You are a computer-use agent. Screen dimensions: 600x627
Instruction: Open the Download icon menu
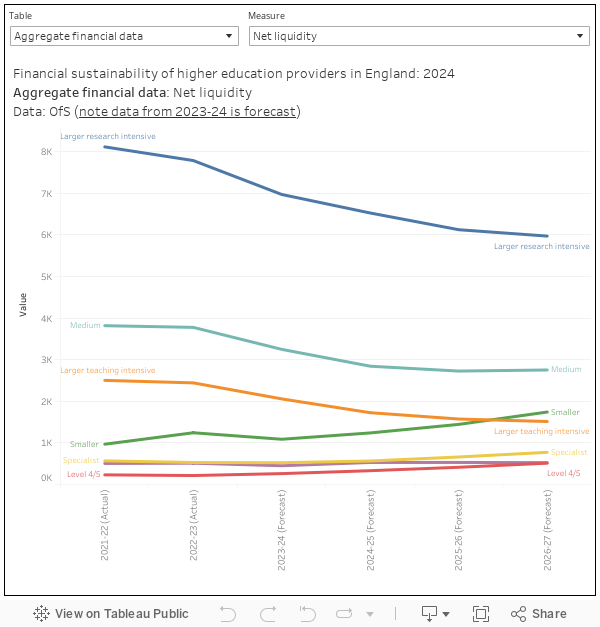[434, 614]
